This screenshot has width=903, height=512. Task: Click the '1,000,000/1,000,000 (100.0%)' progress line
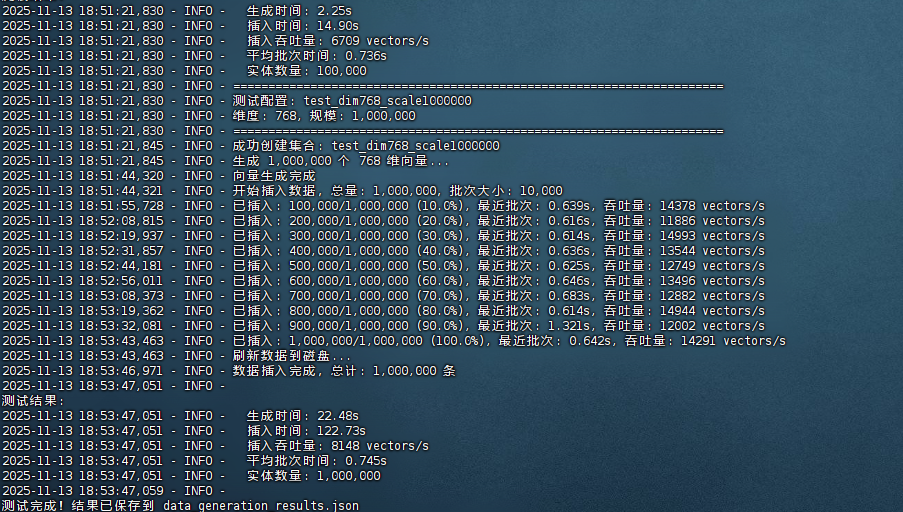[x=394, y=340]
